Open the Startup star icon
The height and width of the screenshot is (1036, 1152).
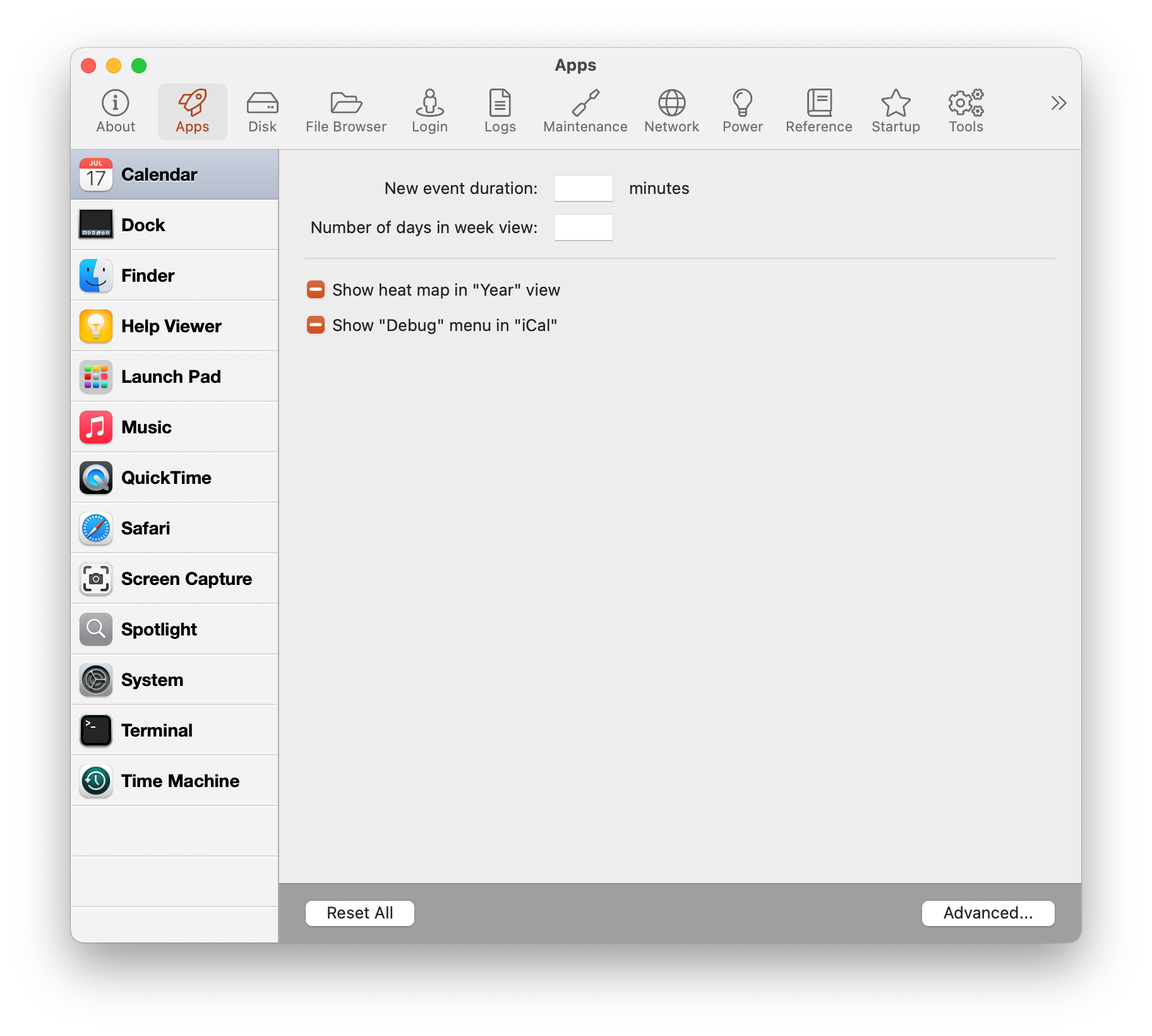pyautogui.click(x=896, y=103)
